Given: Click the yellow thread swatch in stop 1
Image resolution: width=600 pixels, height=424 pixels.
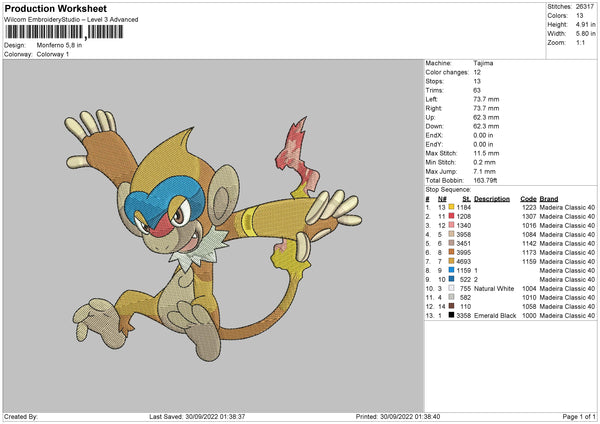Looking at the screenshot, I should point(452,206).
